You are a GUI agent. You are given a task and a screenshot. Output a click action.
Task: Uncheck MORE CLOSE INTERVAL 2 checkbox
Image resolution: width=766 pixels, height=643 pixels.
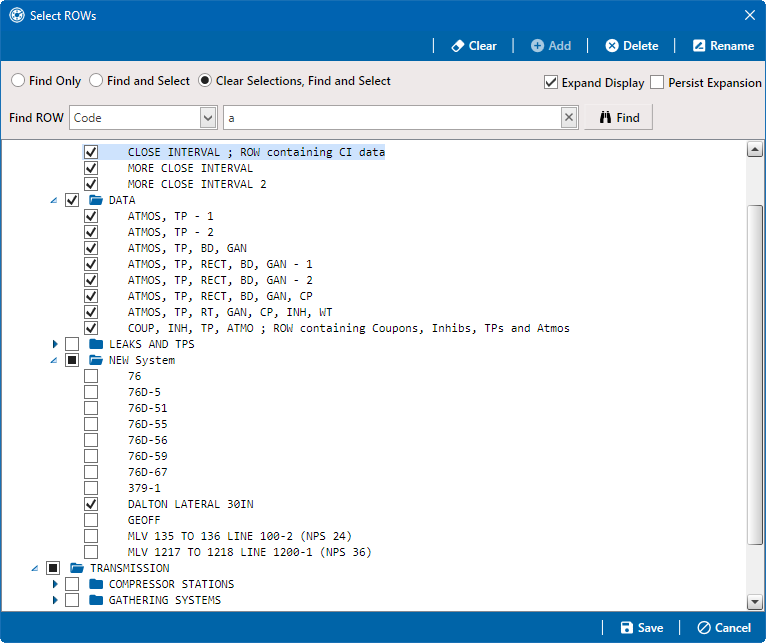[91, 184]
